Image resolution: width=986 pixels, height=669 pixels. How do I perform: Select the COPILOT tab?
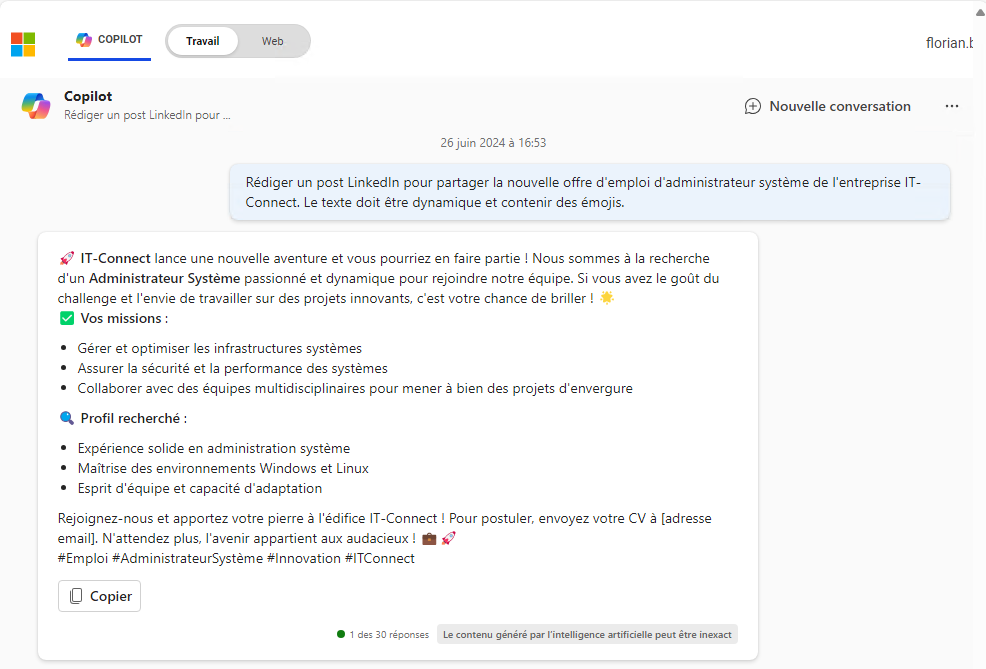point(109,40)
